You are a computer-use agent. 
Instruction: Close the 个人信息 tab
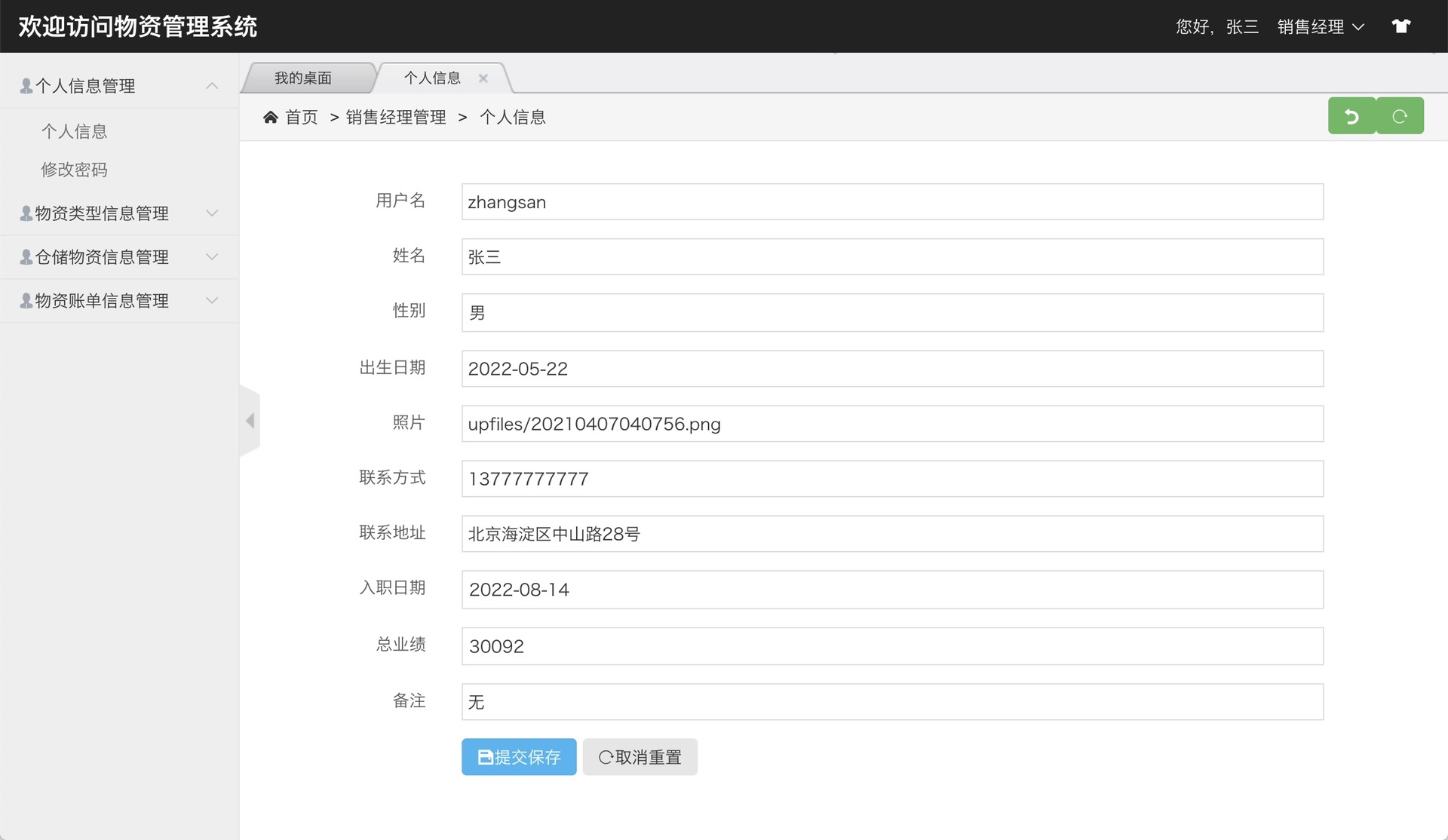483,78
